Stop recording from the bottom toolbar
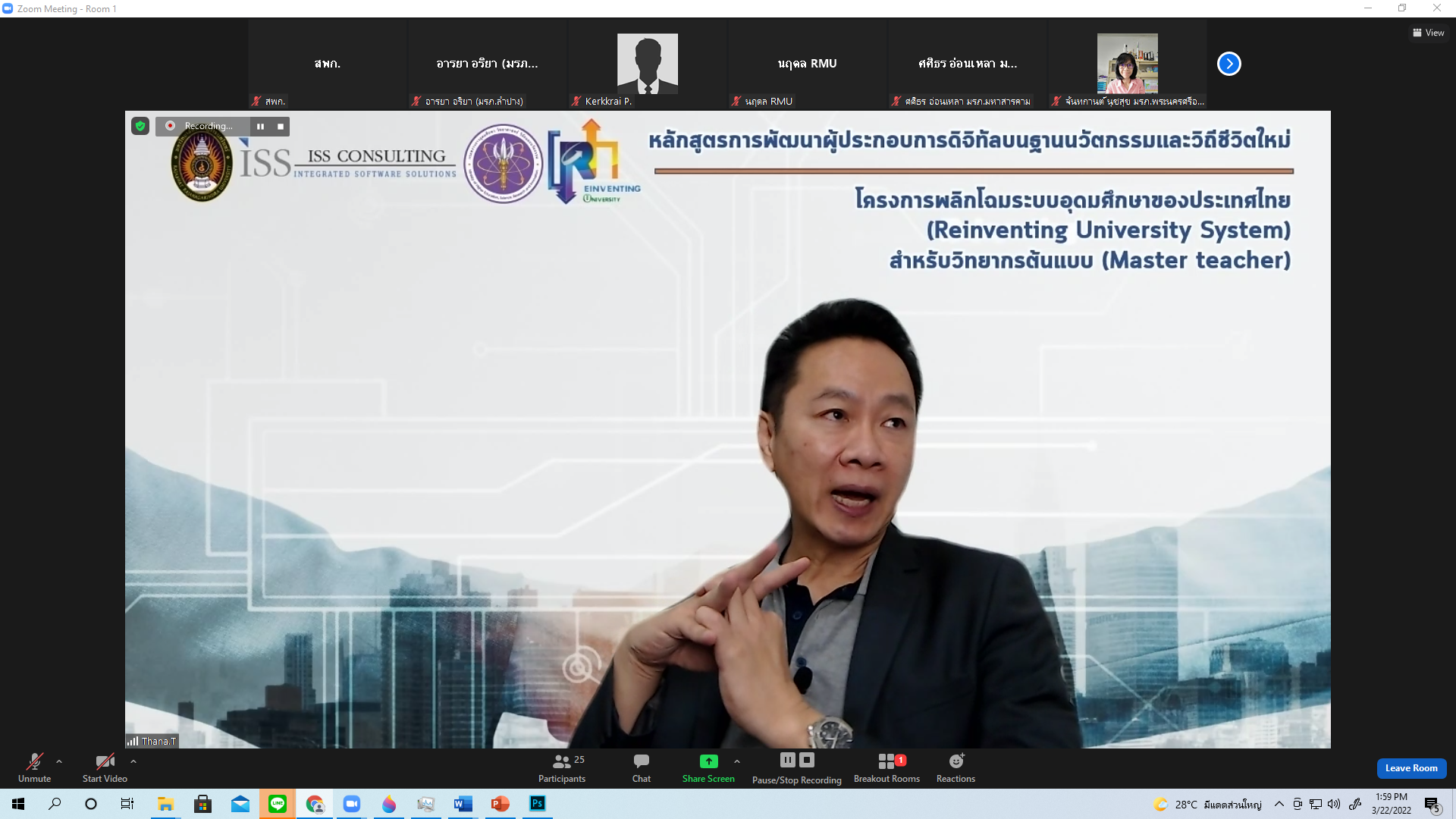 807,760
